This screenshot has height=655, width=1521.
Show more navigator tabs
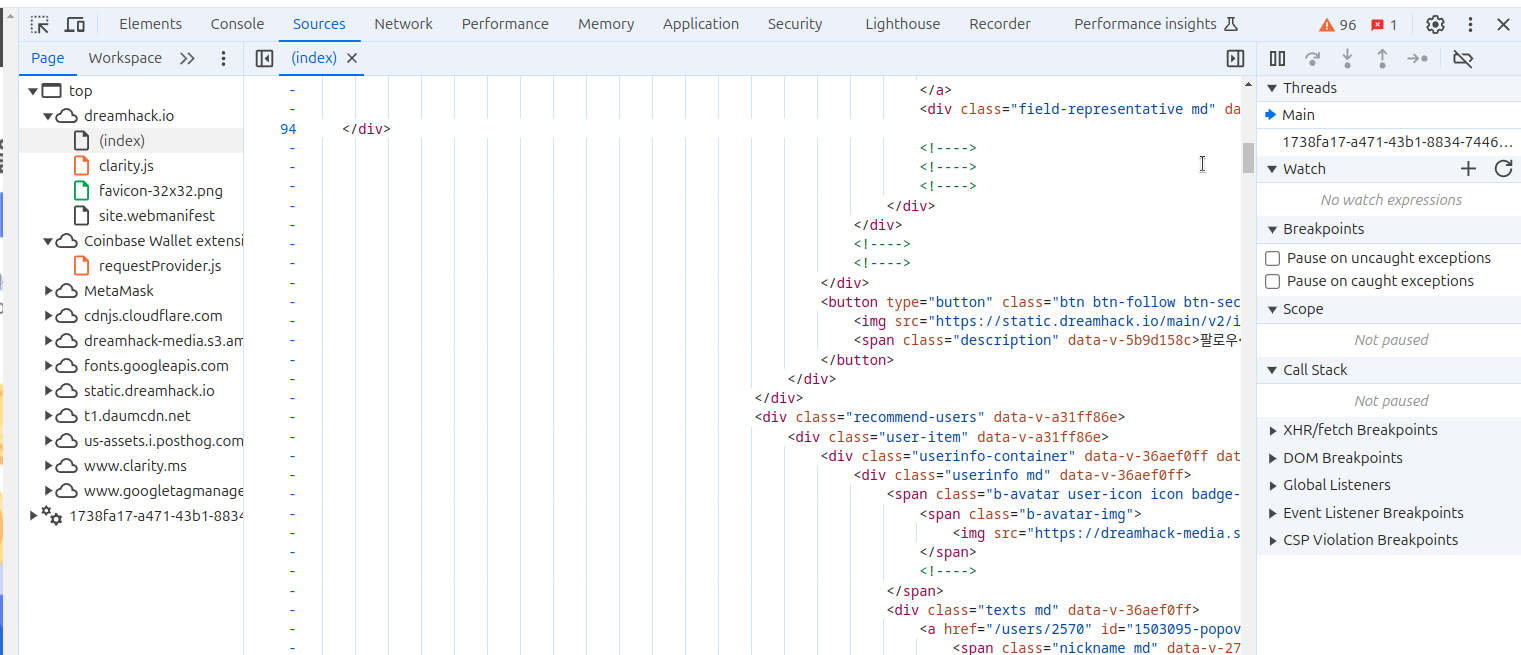(187, 58)
